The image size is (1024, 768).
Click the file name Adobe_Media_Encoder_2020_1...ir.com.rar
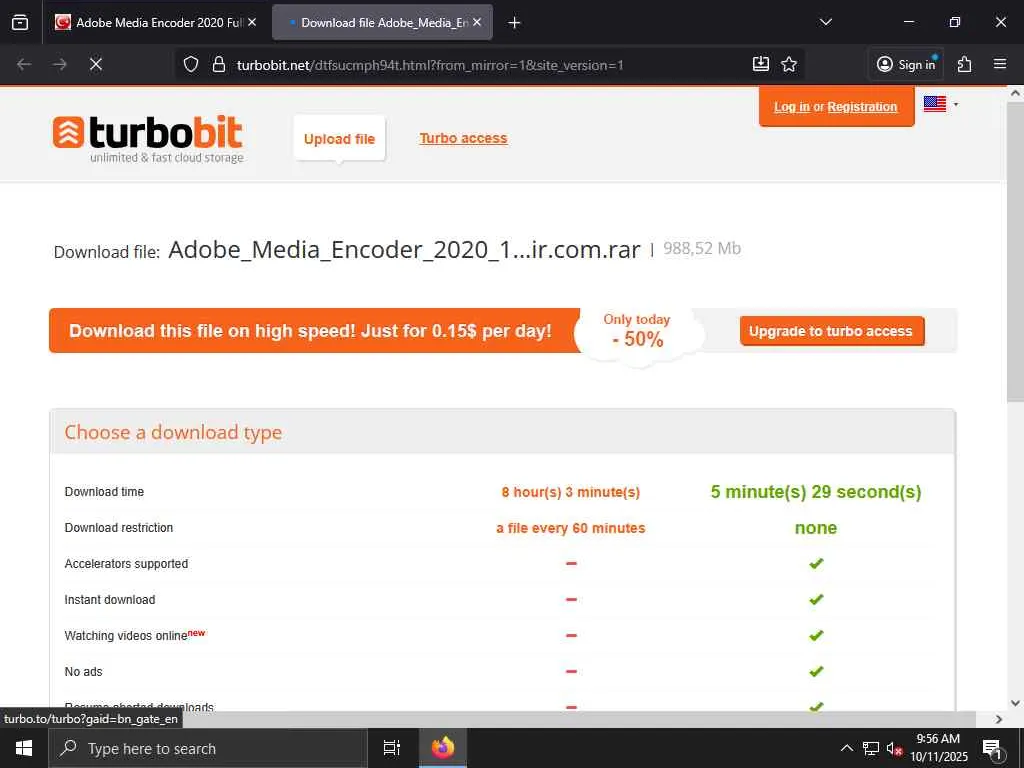(x=404, y=250)
